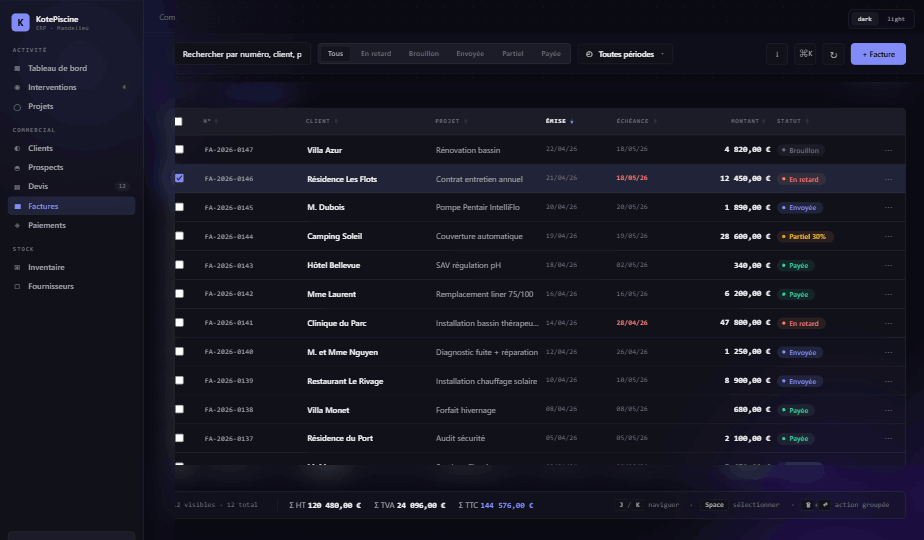924x540 pixels.
Task: Click the Projets circle icon
Action: [x=17, y=107]
